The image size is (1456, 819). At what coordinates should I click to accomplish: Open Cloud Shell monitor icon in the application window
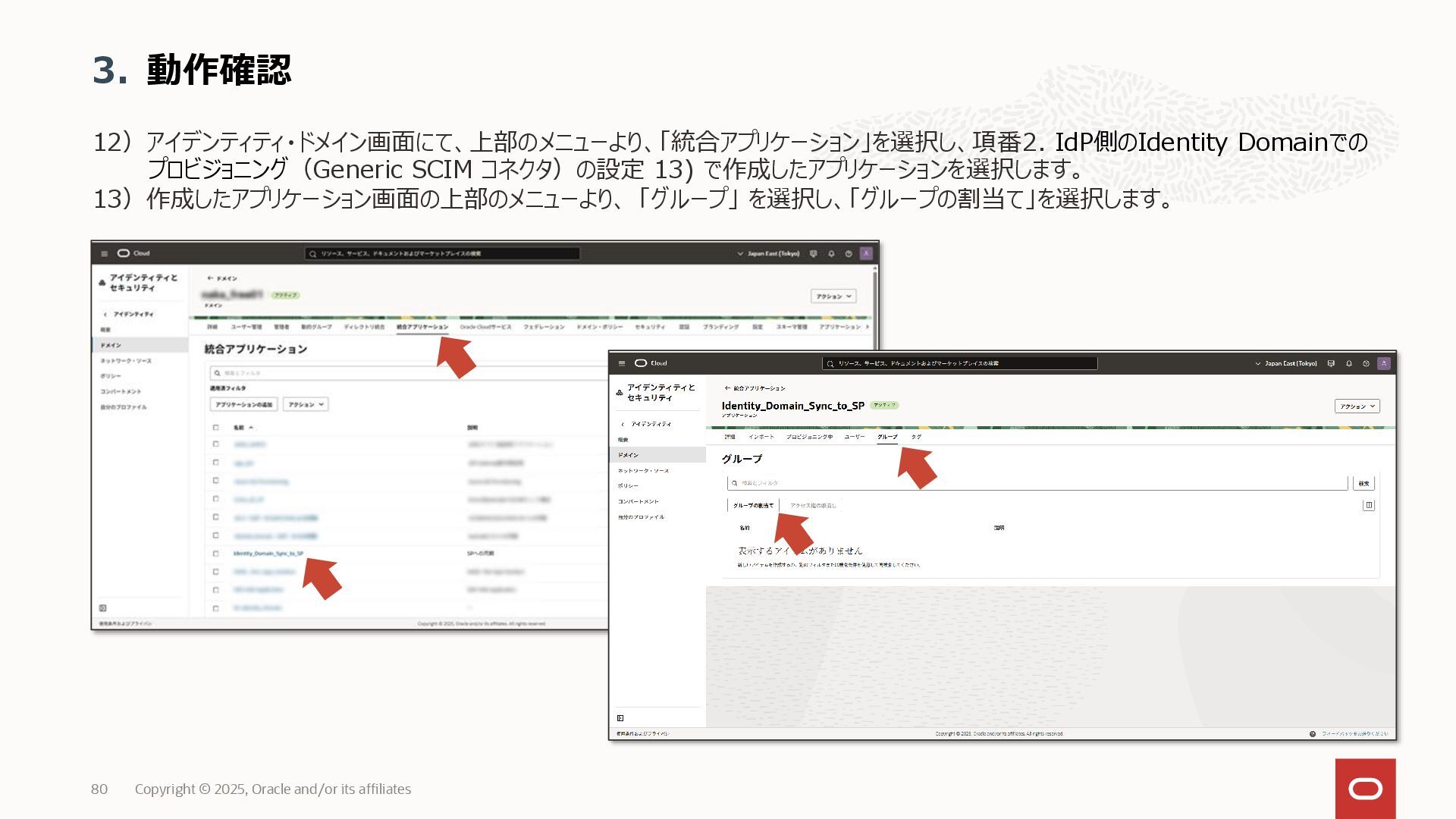pyautogui.click(x=1331, y=364)
